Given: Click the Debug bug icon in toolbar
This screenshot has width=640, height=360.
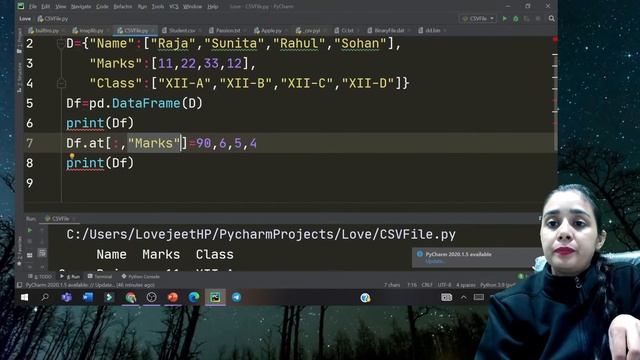Looking at the screenshot, I should 516,18.
